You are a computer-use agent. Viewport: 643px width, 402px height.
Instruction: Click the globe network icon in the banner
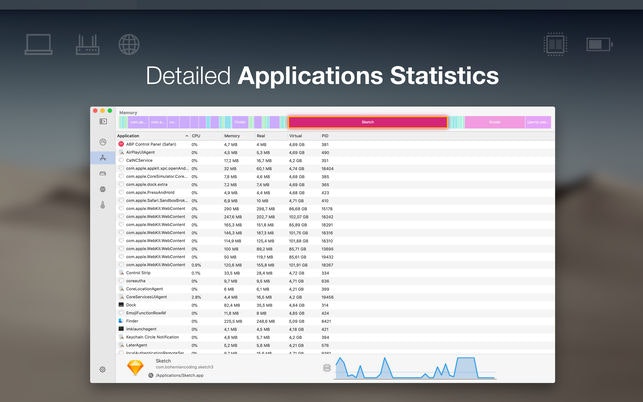[129, 44]
